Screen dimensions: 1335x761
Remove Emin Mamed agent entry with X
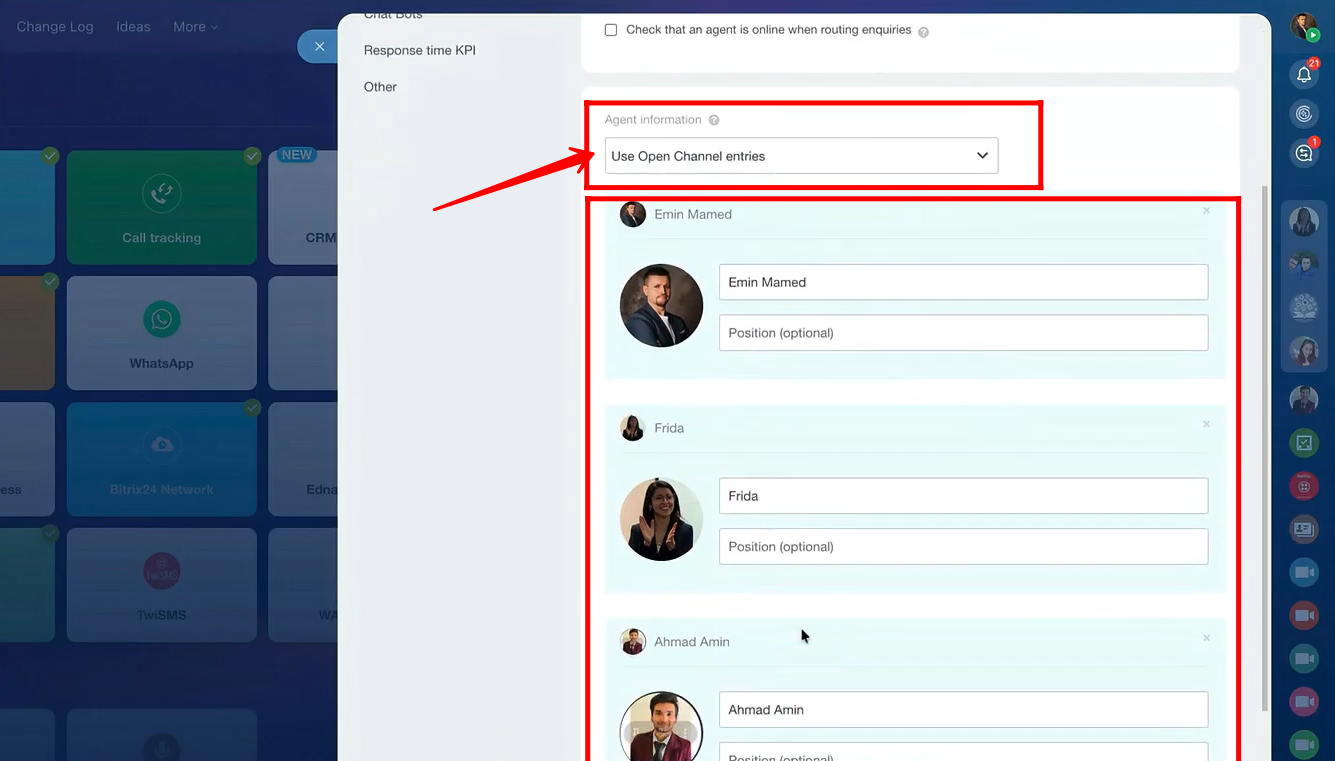[x=1206, y=211]
